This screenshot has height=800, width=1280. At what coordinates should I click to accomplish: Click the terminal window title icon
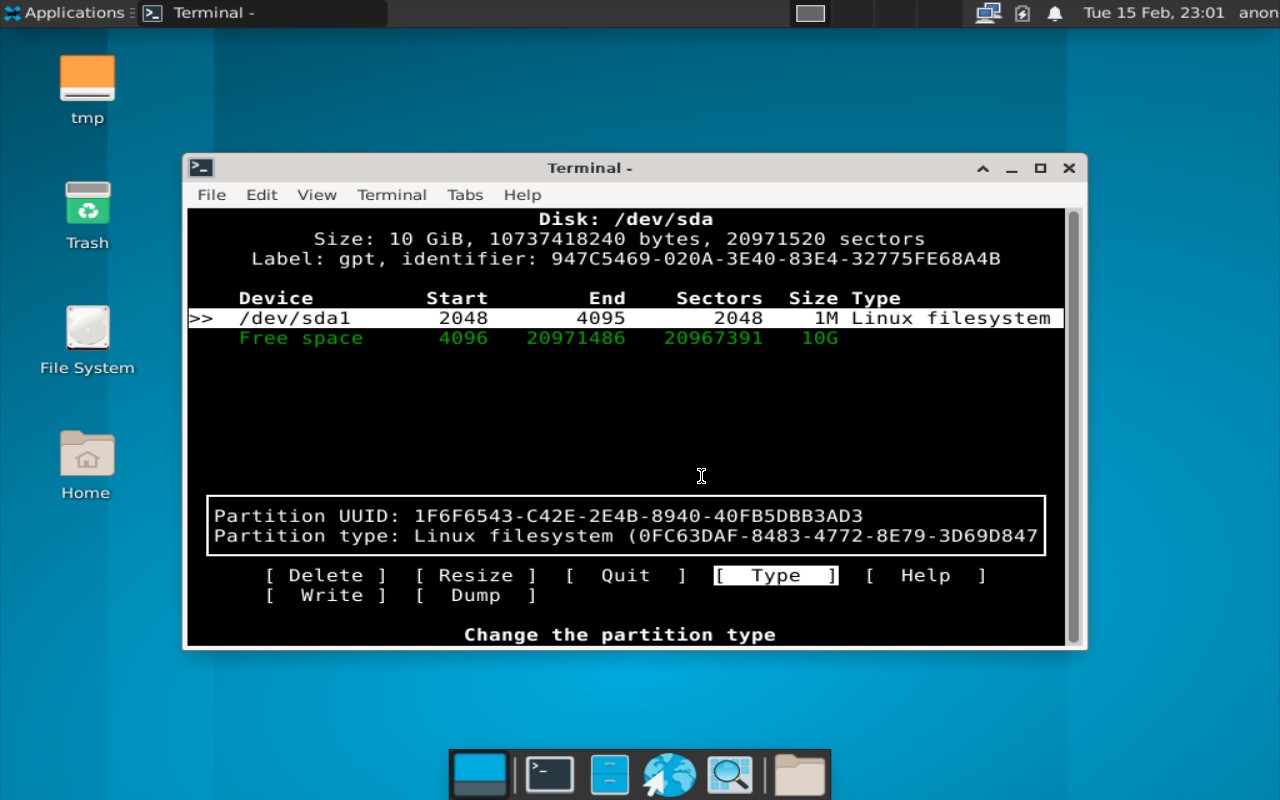point(201,168)
